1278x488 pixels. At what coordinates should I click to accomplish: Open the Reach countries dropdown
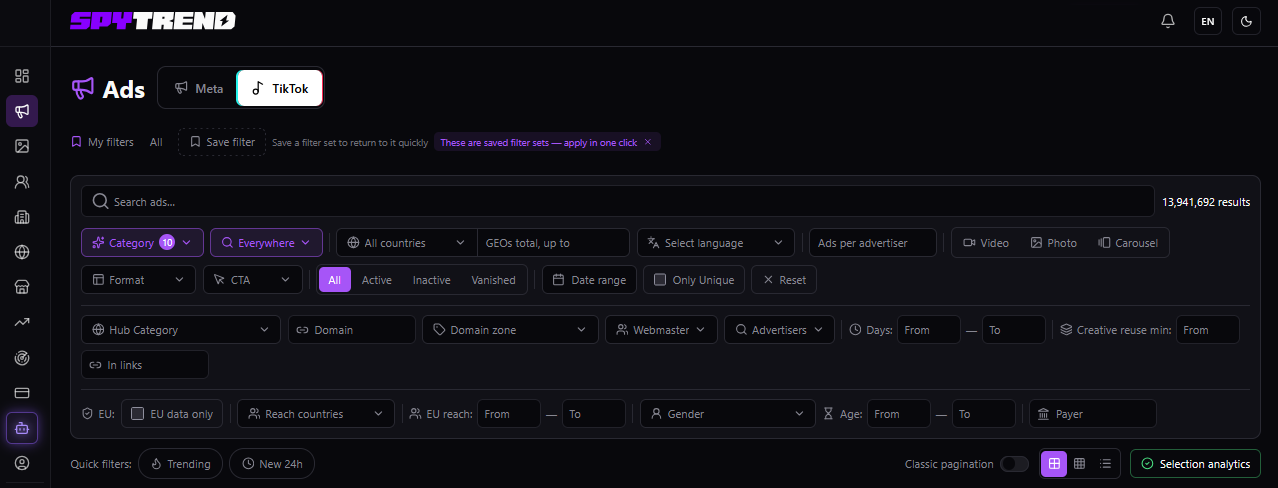[316, 414]
